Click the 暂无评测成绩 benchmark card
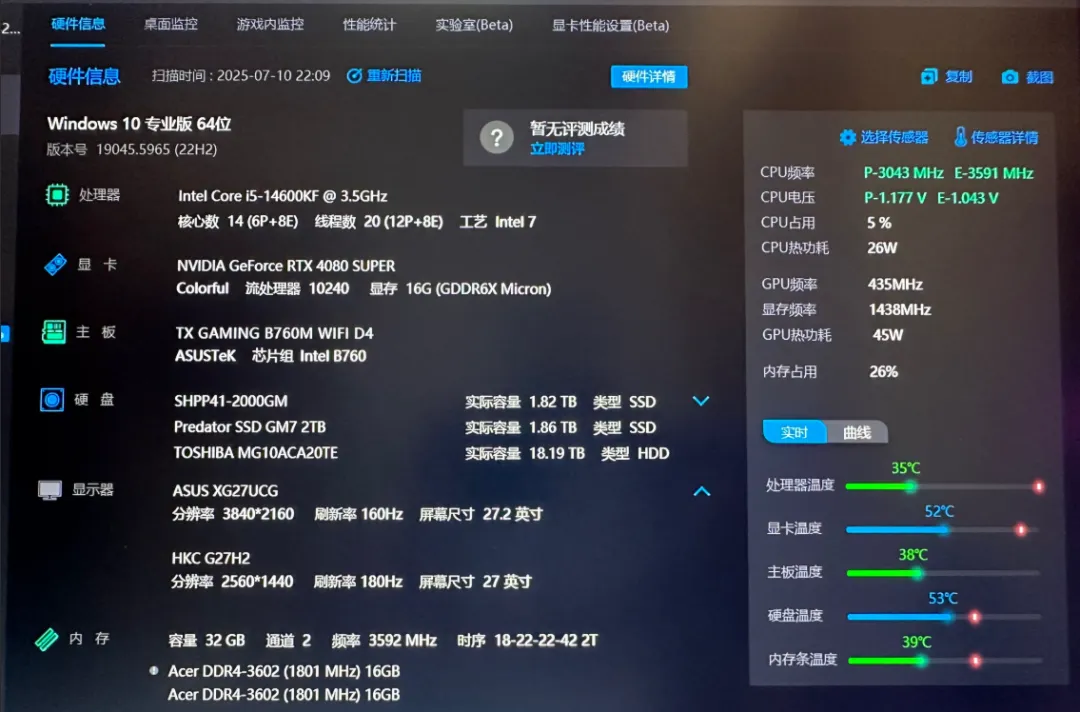This screenshot has height=712, width=1080. point(575,138)
